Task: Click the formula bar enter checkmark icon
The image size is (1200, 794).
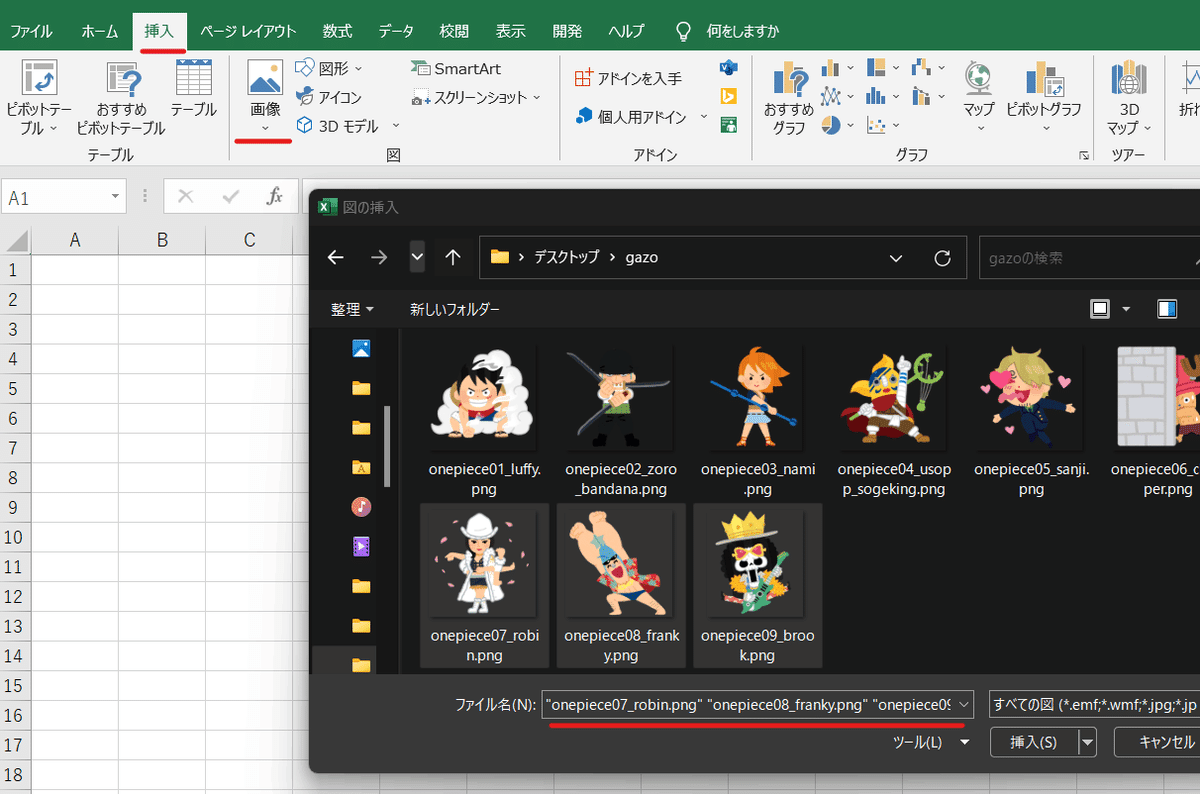Action: click(x=231, y=197)
